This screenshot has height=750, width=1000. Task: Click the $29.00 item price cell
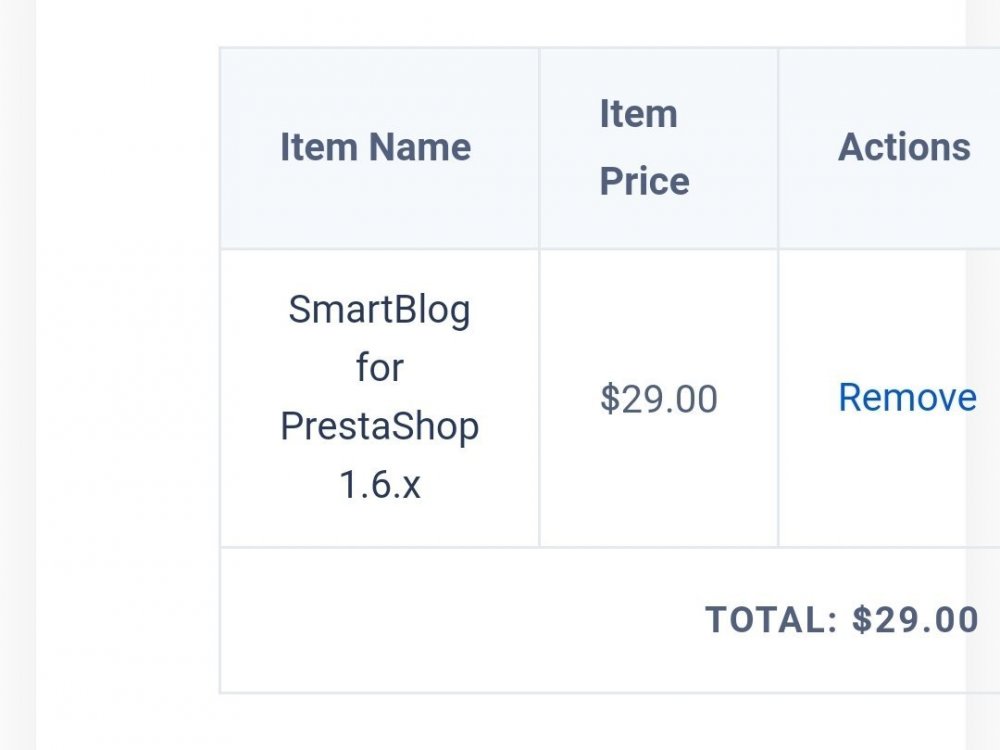(x=658, y=399)
